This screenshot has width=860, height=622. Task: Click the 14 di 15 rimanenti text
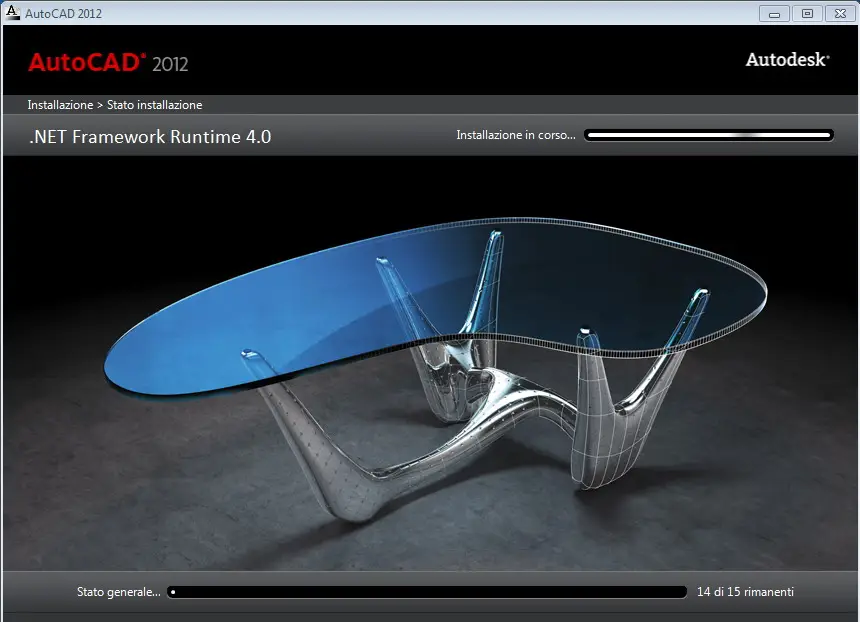[x=745, y=592]
